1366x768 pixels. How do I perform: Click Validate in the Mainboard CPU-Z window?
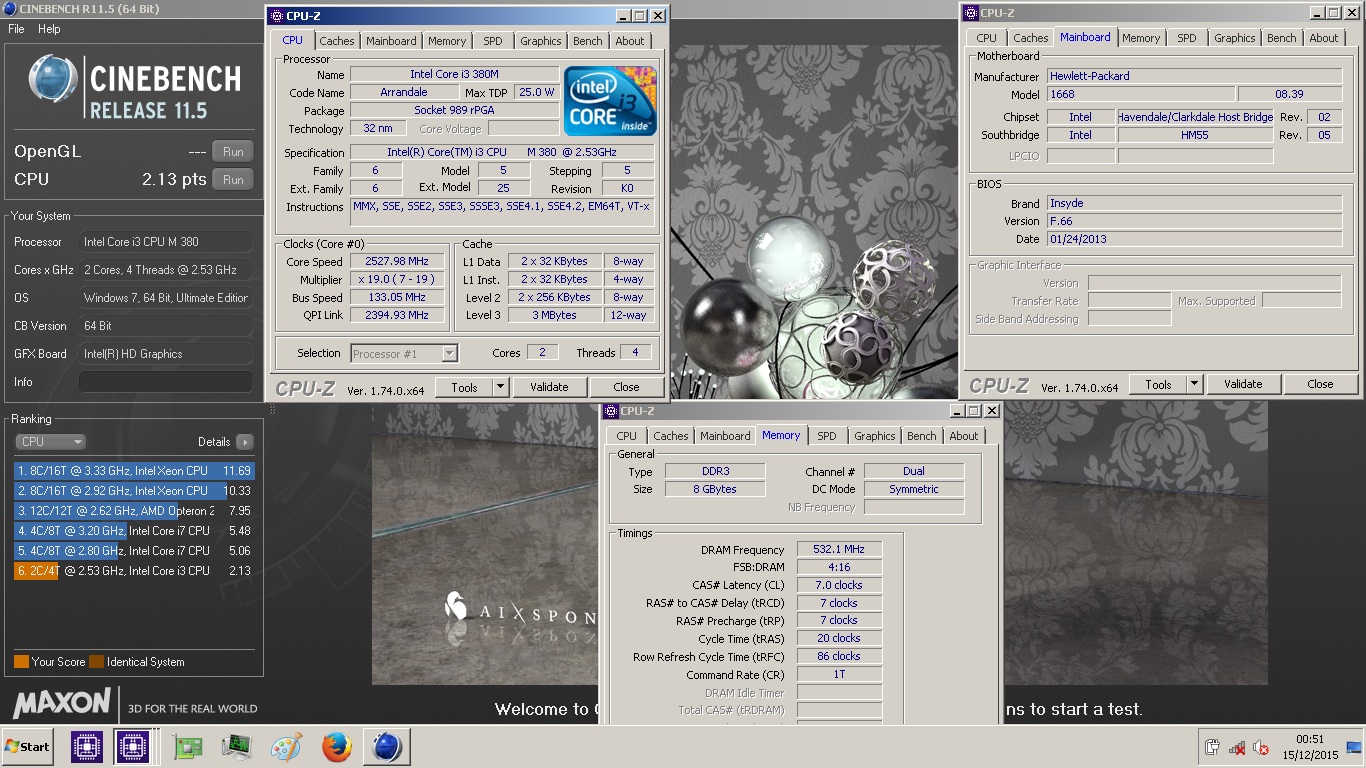point(1243,384)
